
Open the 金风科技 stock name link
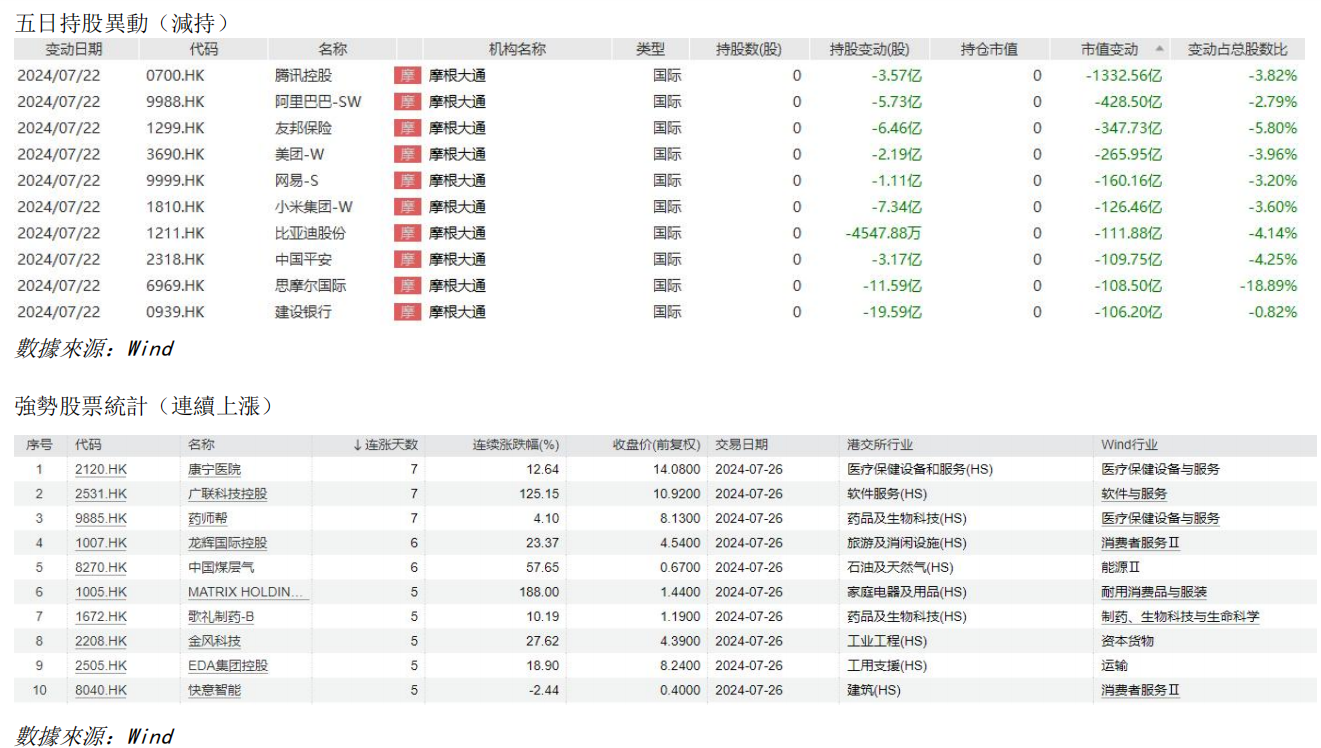pos(214,641)
